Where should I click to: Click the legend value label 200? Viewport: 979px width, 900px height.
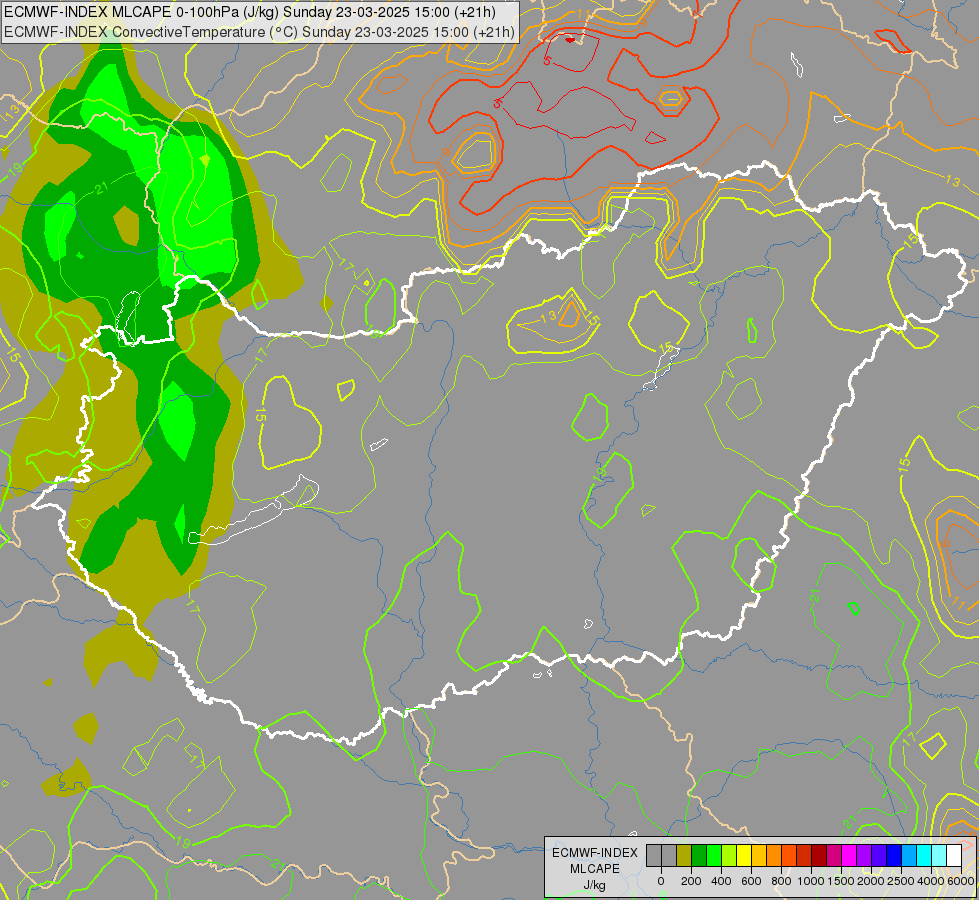[691, 881]
